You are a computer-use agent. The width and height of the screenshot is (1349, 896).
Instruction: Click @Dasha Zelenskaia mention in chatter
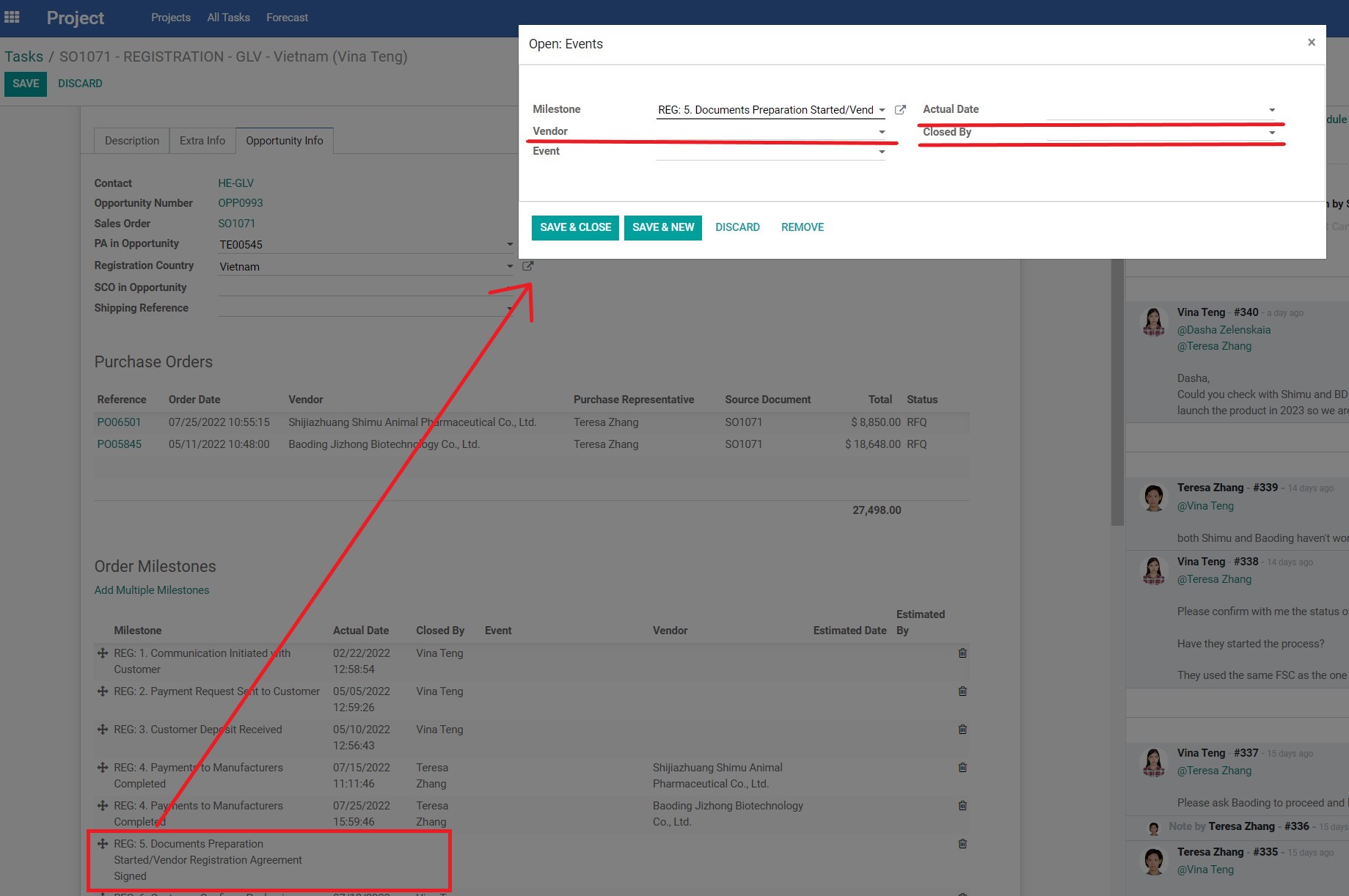[x=1224, y=330]
